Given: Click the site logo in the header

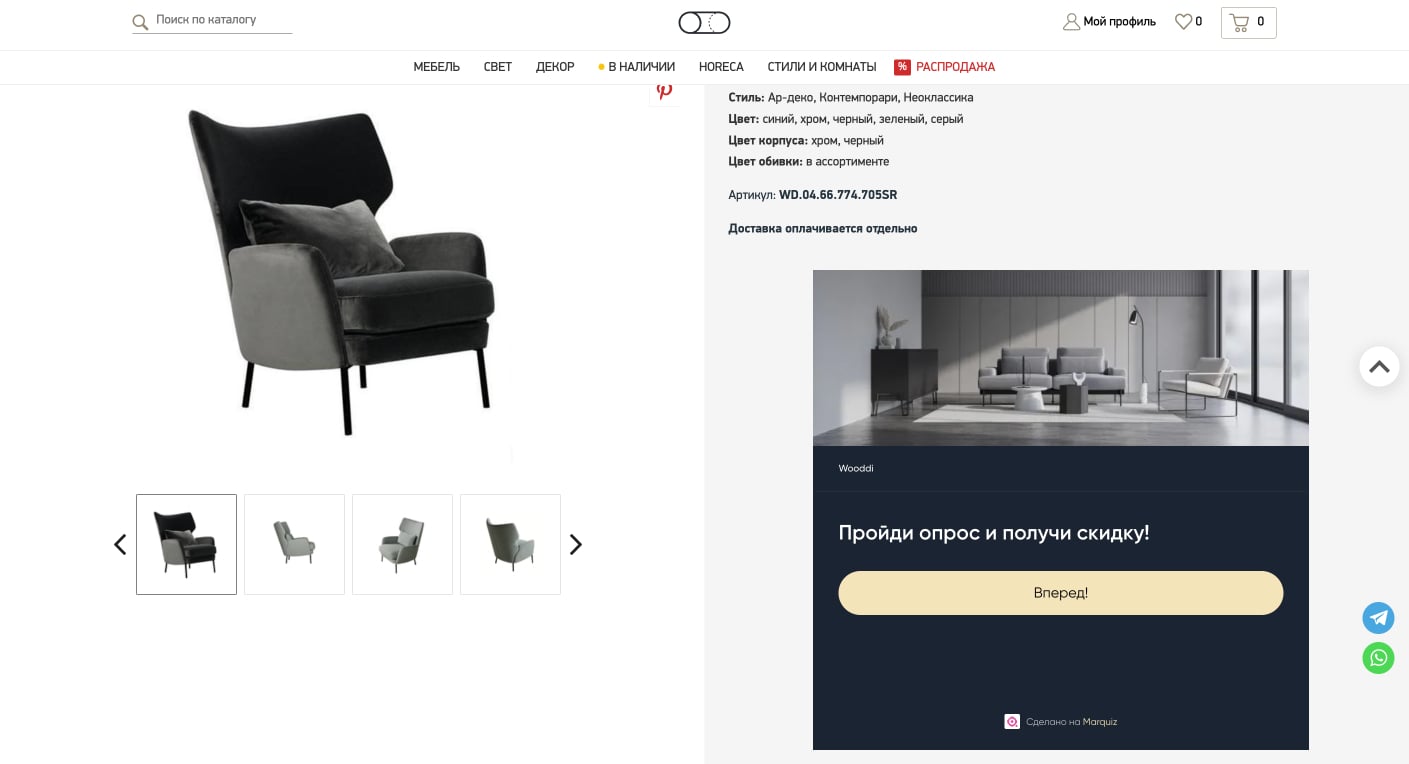Looking at the screenshot, I should tap(704, 22).
